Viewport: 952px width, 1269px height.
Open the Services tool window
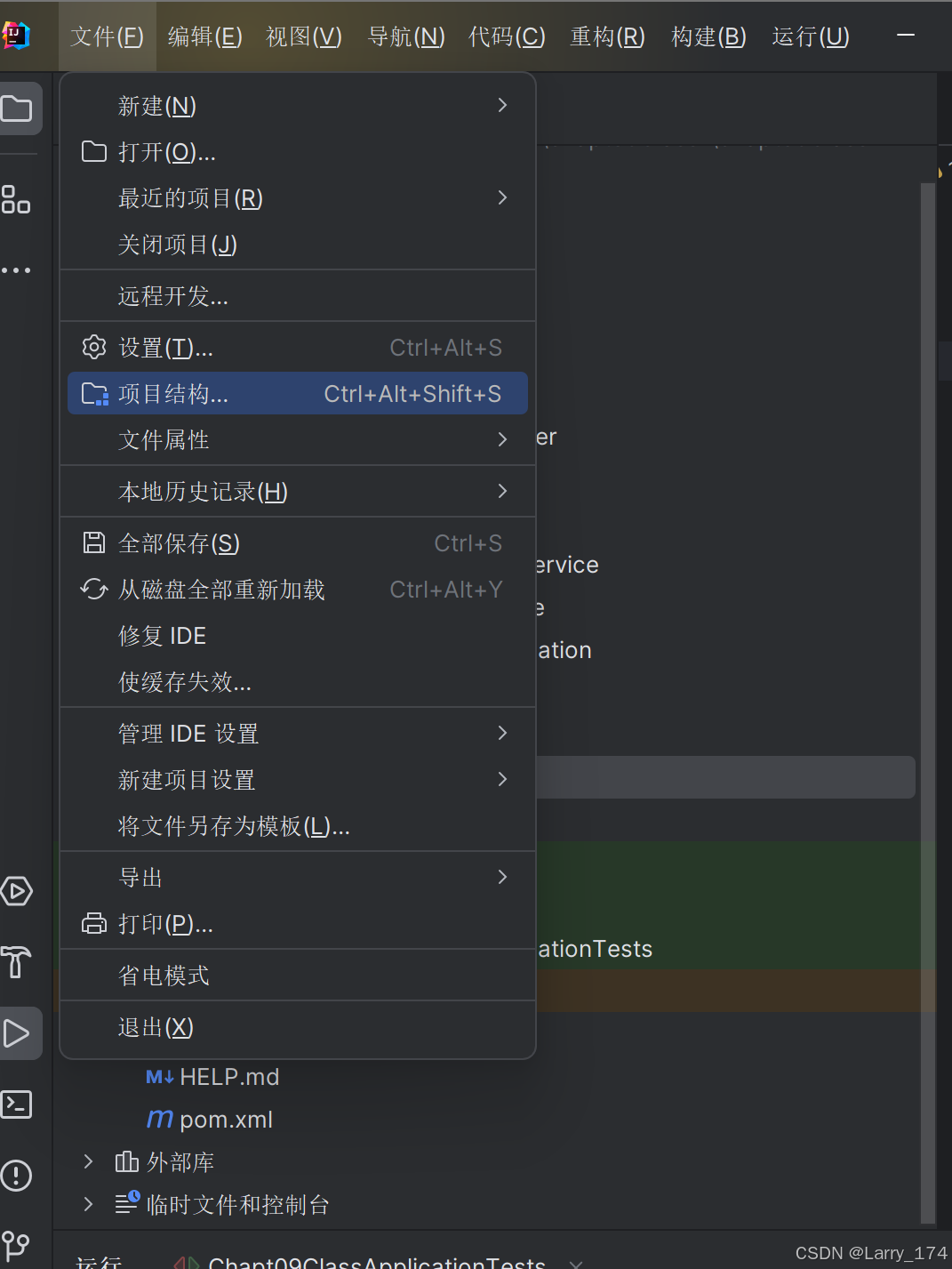coord(18,890)
